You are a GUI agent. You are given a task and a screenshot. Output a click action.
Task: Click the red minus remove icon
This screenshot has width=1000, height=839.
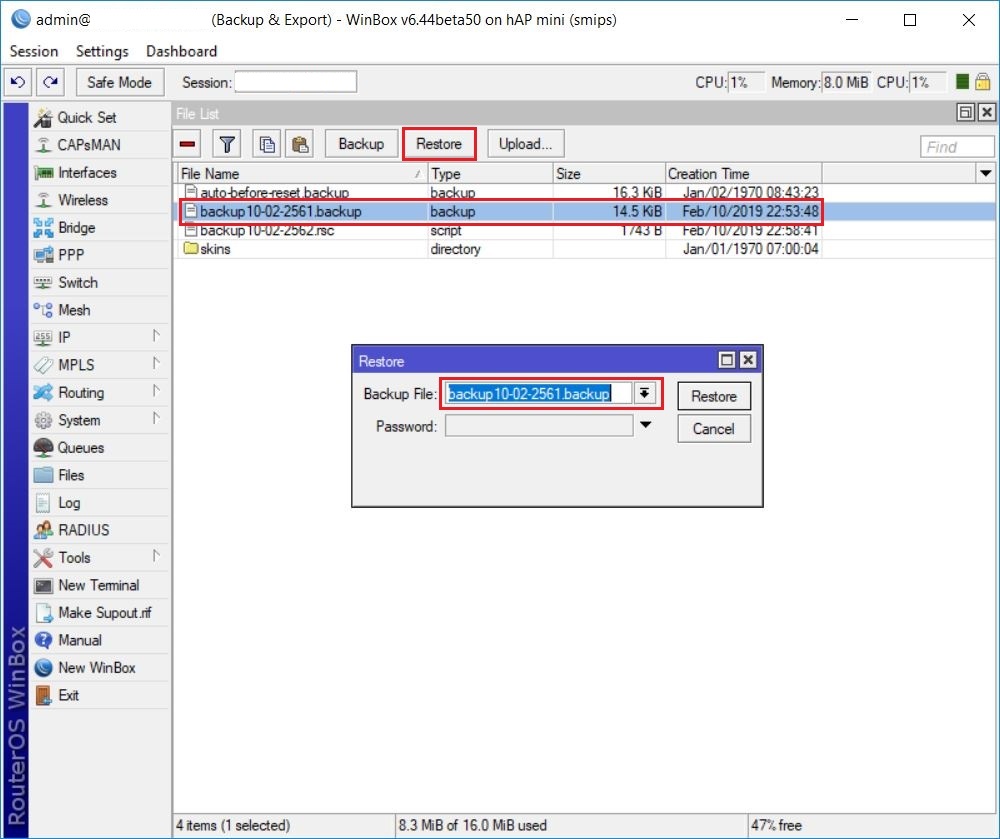point(186,143)
